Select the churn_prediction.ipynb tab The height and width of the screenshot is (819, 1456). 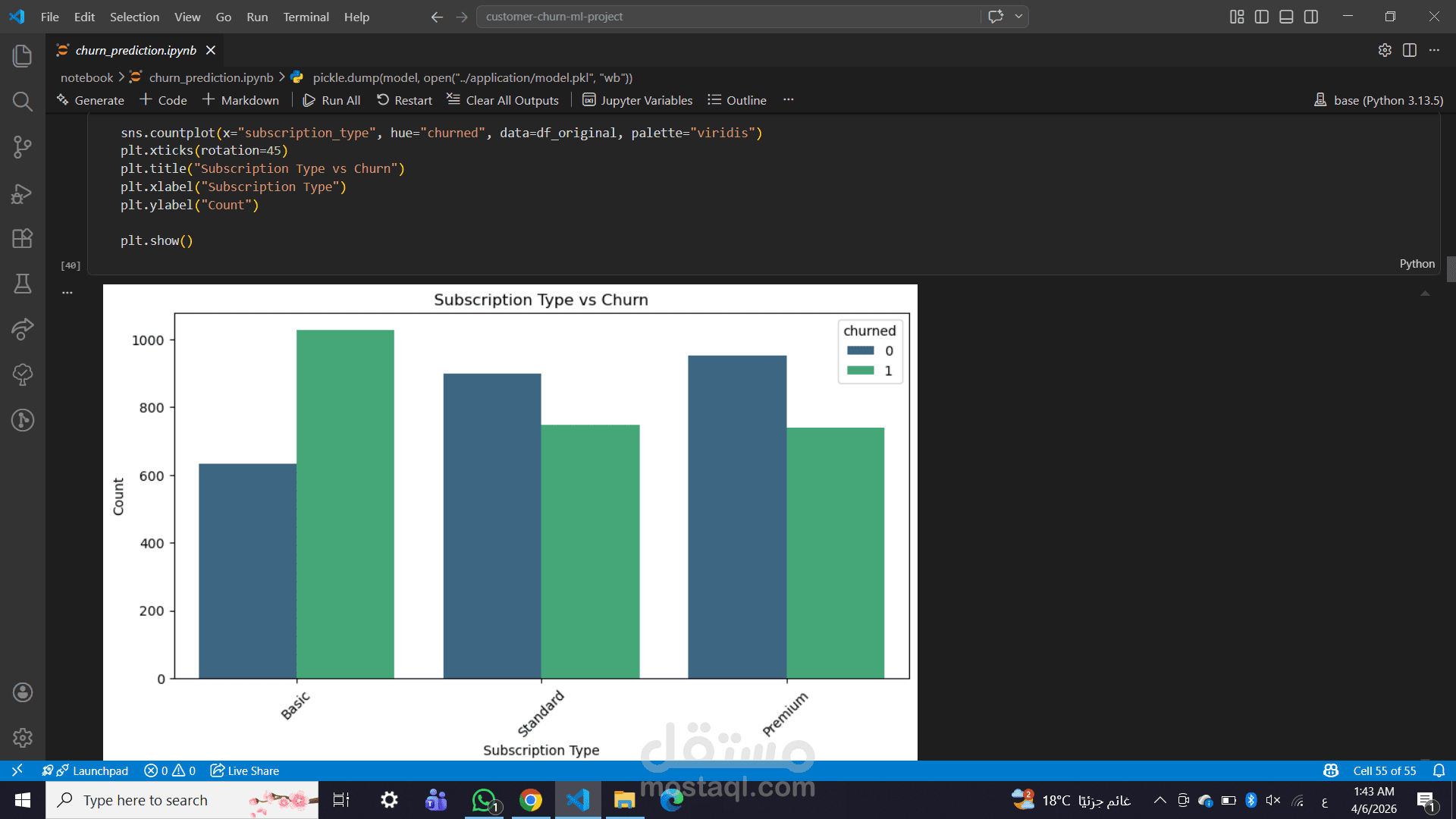coord(135,50)
